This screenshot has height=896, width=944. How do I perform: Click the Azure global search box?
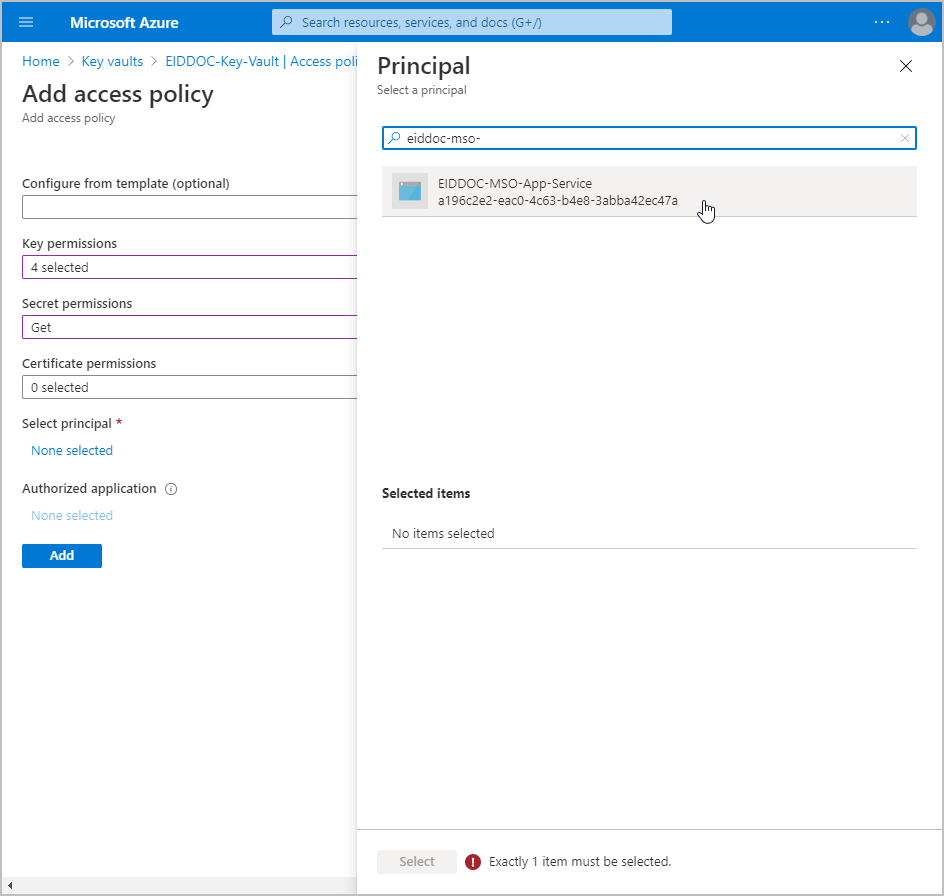point(472,22)
